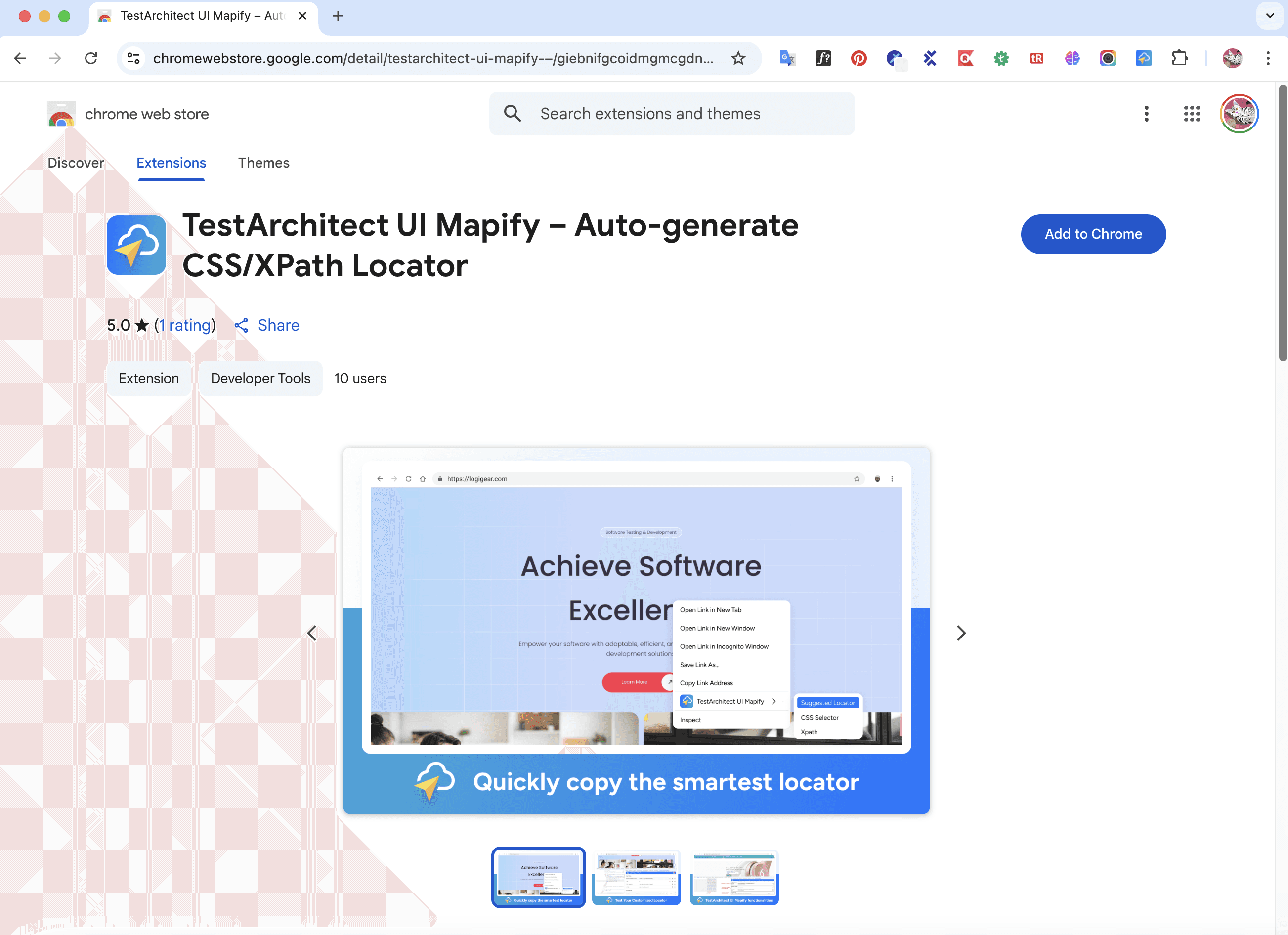Open the tR toolbar extension

1036,58
